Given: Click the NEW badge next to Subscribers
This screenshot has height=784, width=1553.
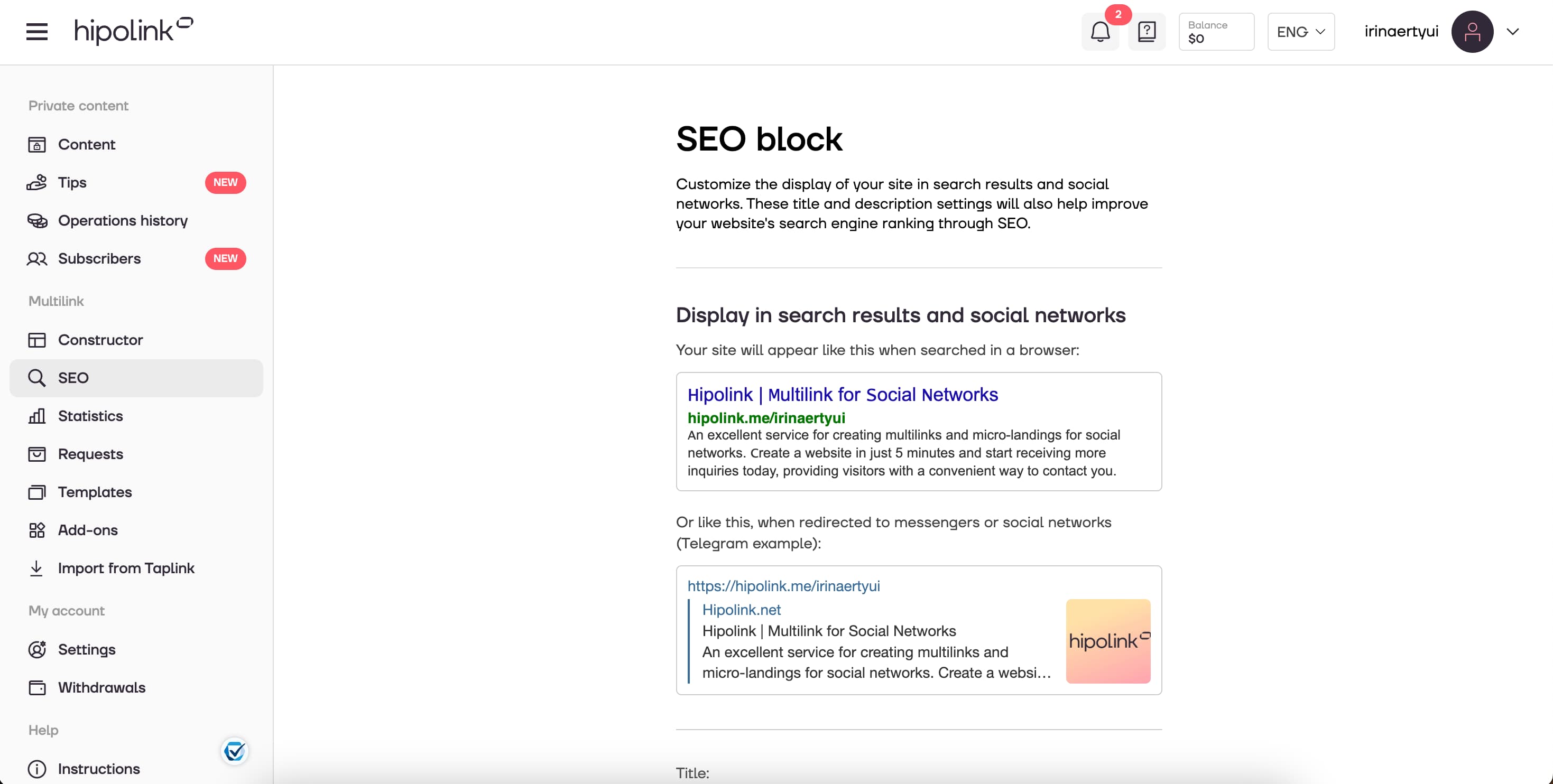Looking at the screenshot, I should pos(226,258).
